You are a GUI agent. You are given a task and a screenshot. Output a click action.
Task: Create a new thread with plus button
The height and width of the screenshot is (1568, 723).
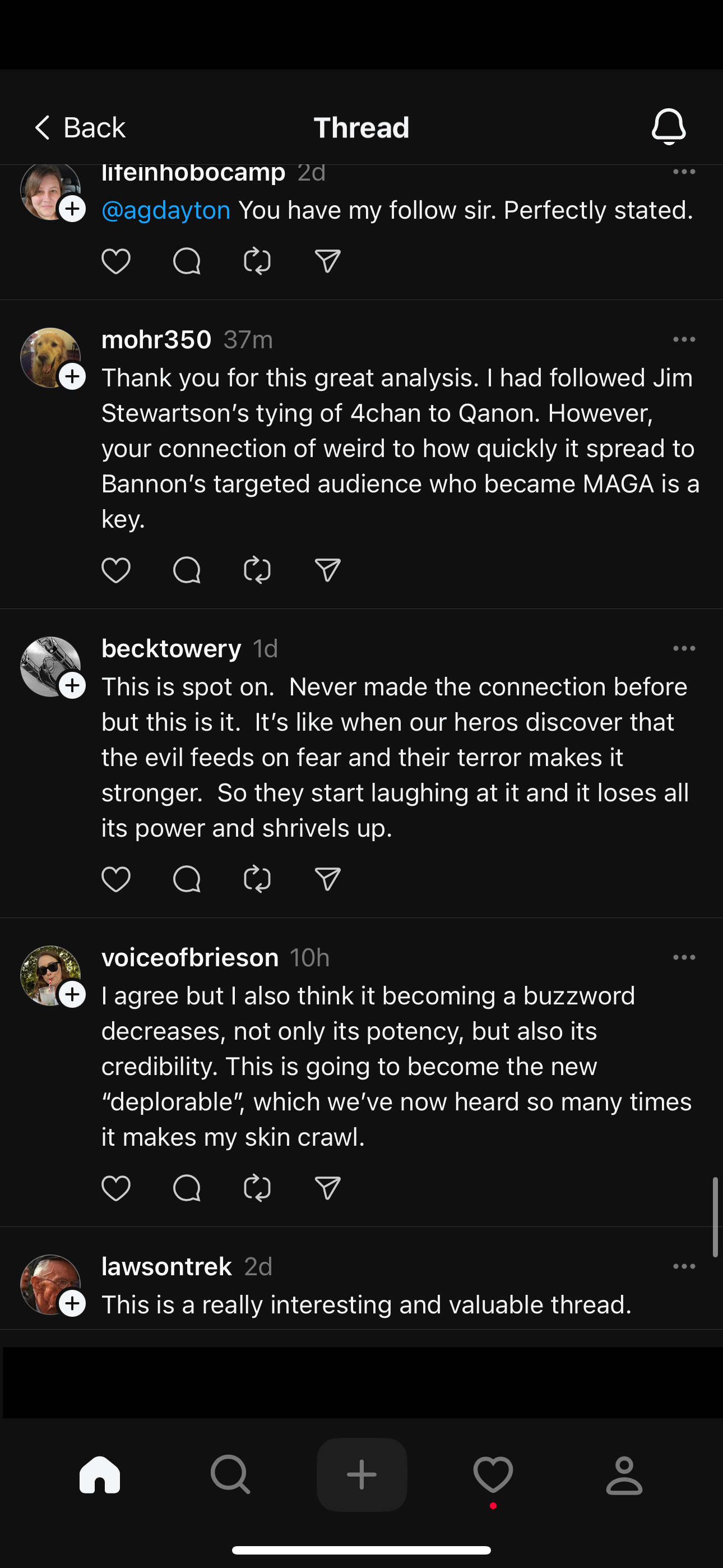[361, 1475]
